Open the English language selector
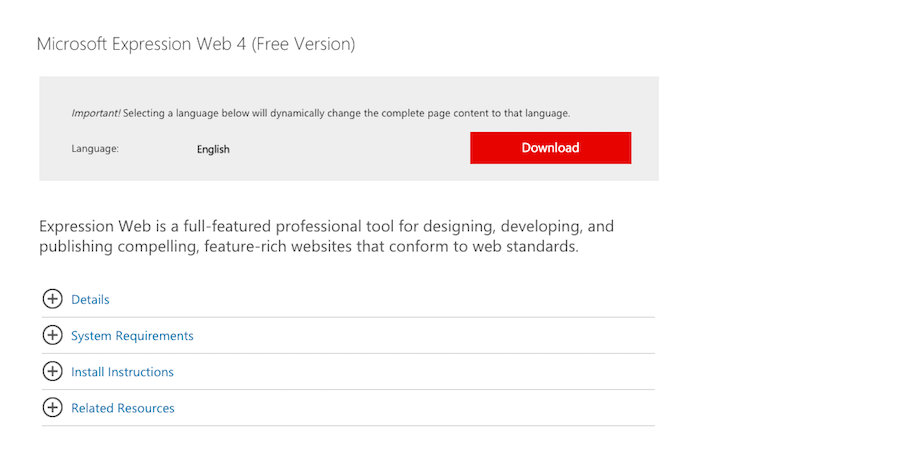Viewport: 900px width, 476px height. tap(213, 149)
